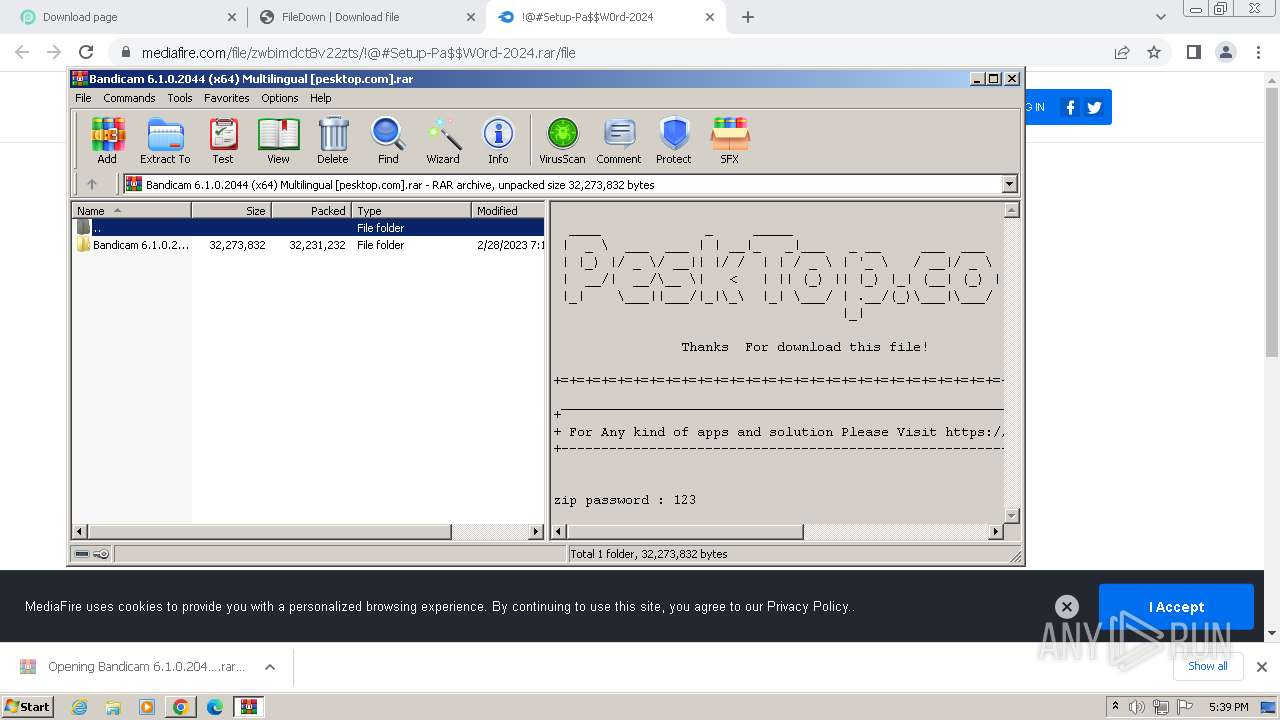
Task: Sort by the Type column header
Action: click(x=411, y=210)
